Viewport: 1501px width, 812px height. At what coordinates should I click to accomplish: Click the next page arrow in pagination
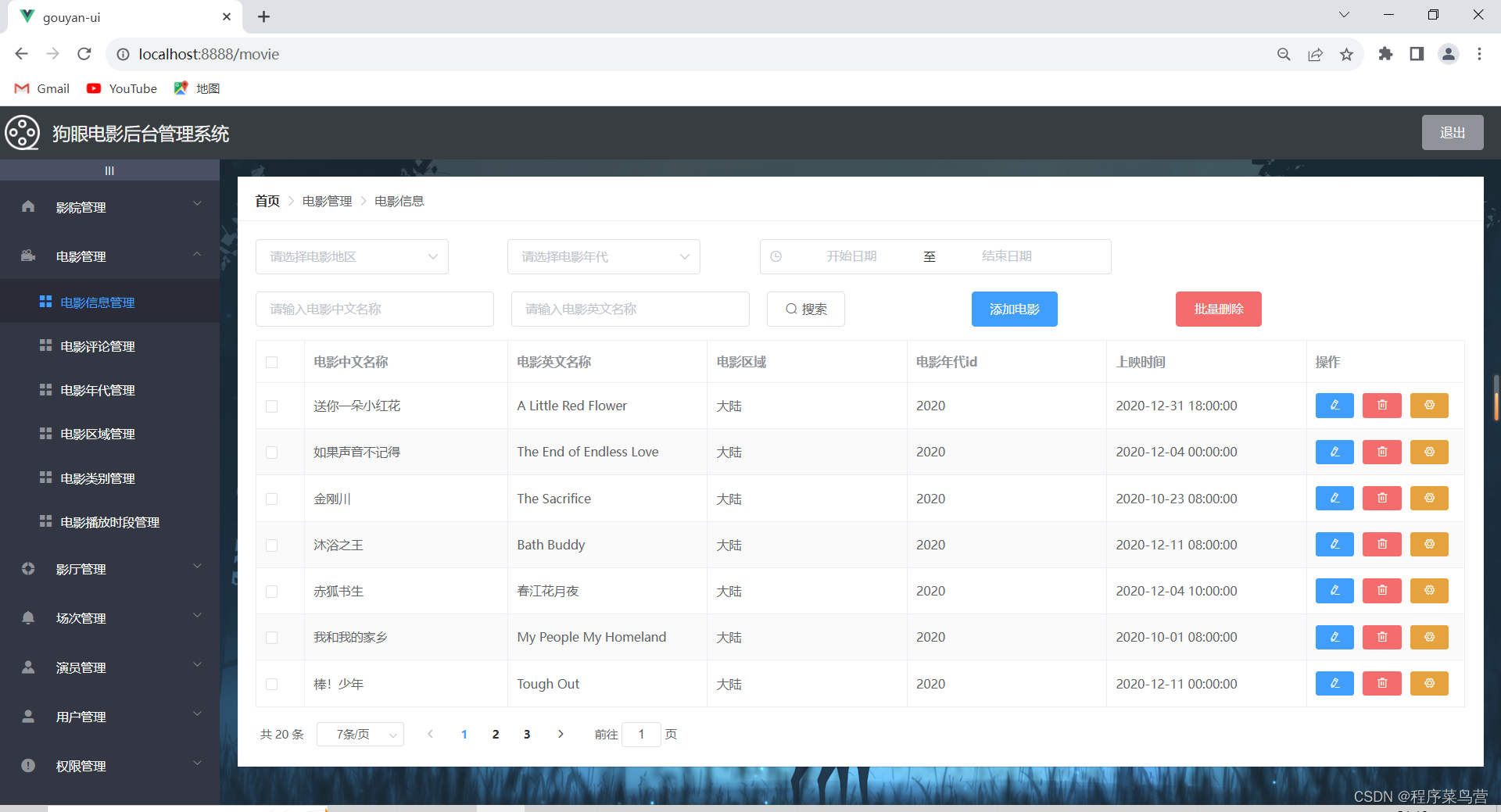tap(561, 734)
